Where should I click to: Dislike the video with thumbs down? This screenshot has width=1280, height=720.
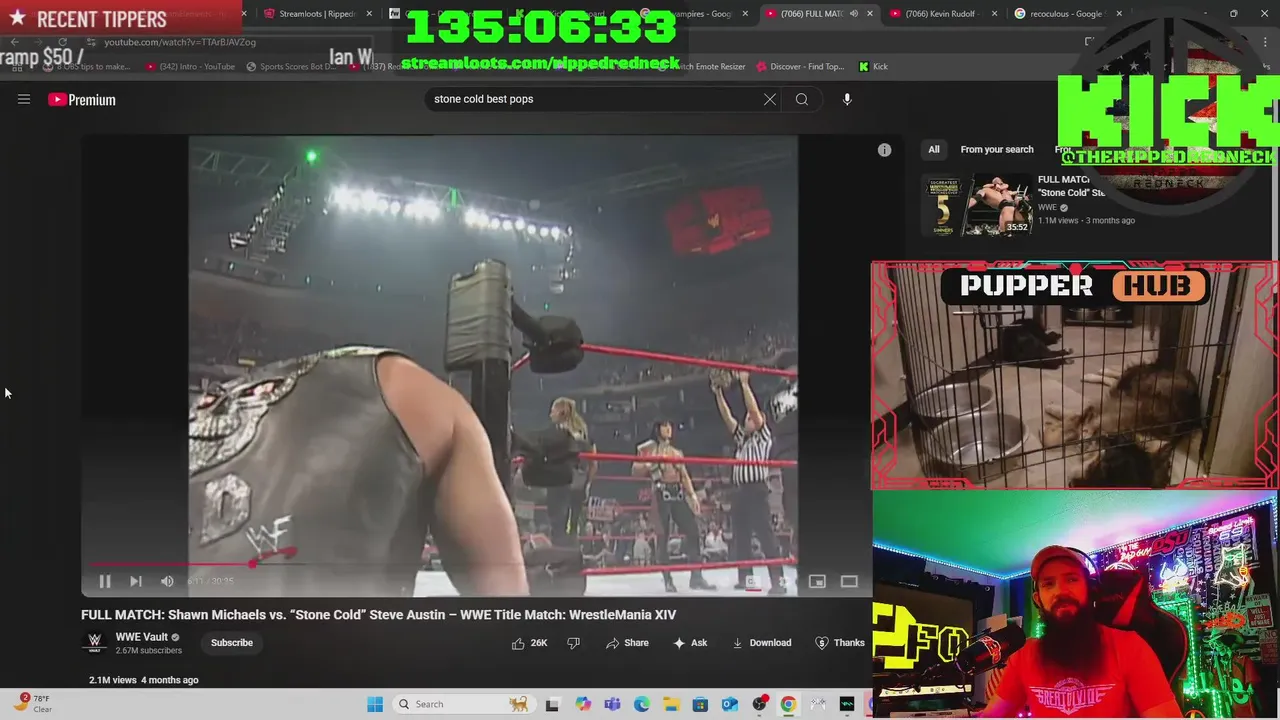click(x=573, y=643)
